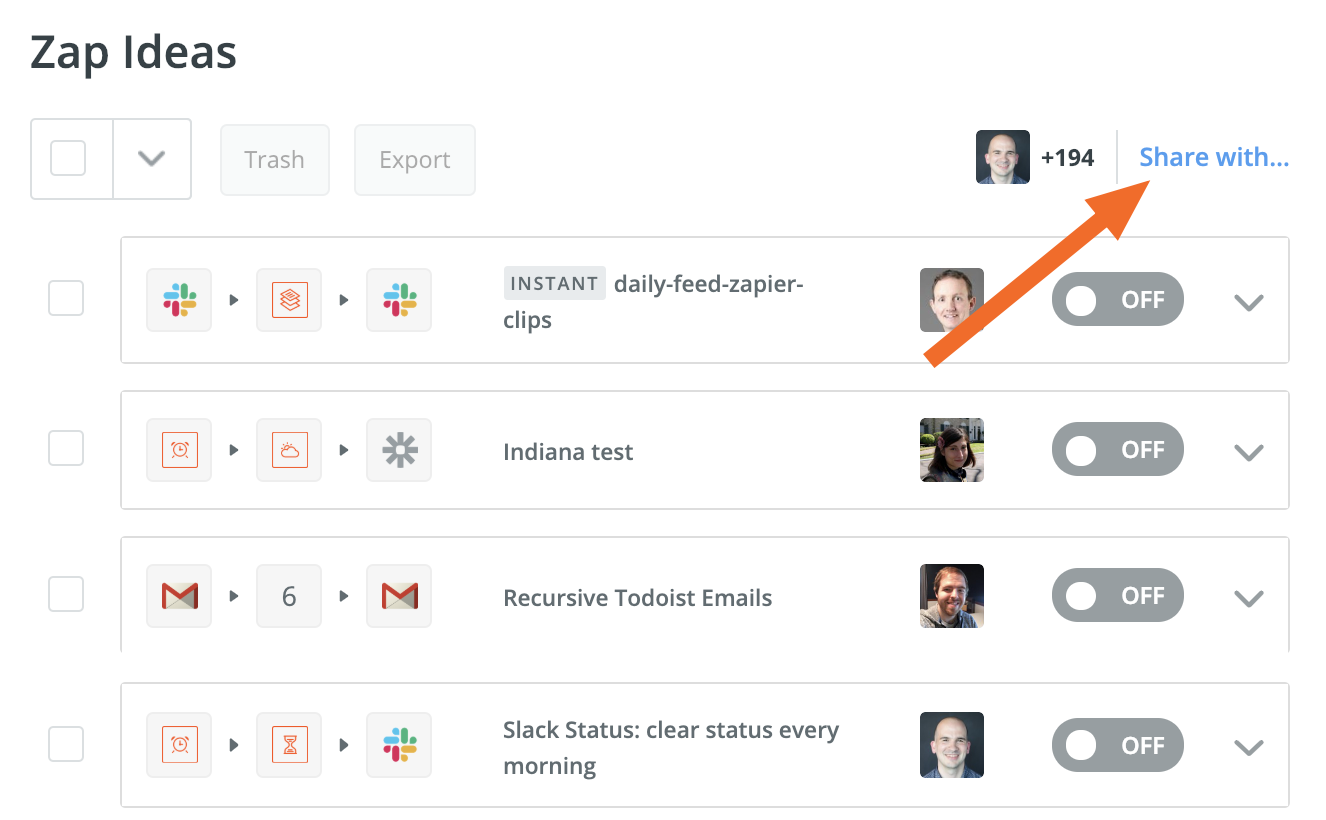
Task: Click the Trash button
Action: coord(274,160)
